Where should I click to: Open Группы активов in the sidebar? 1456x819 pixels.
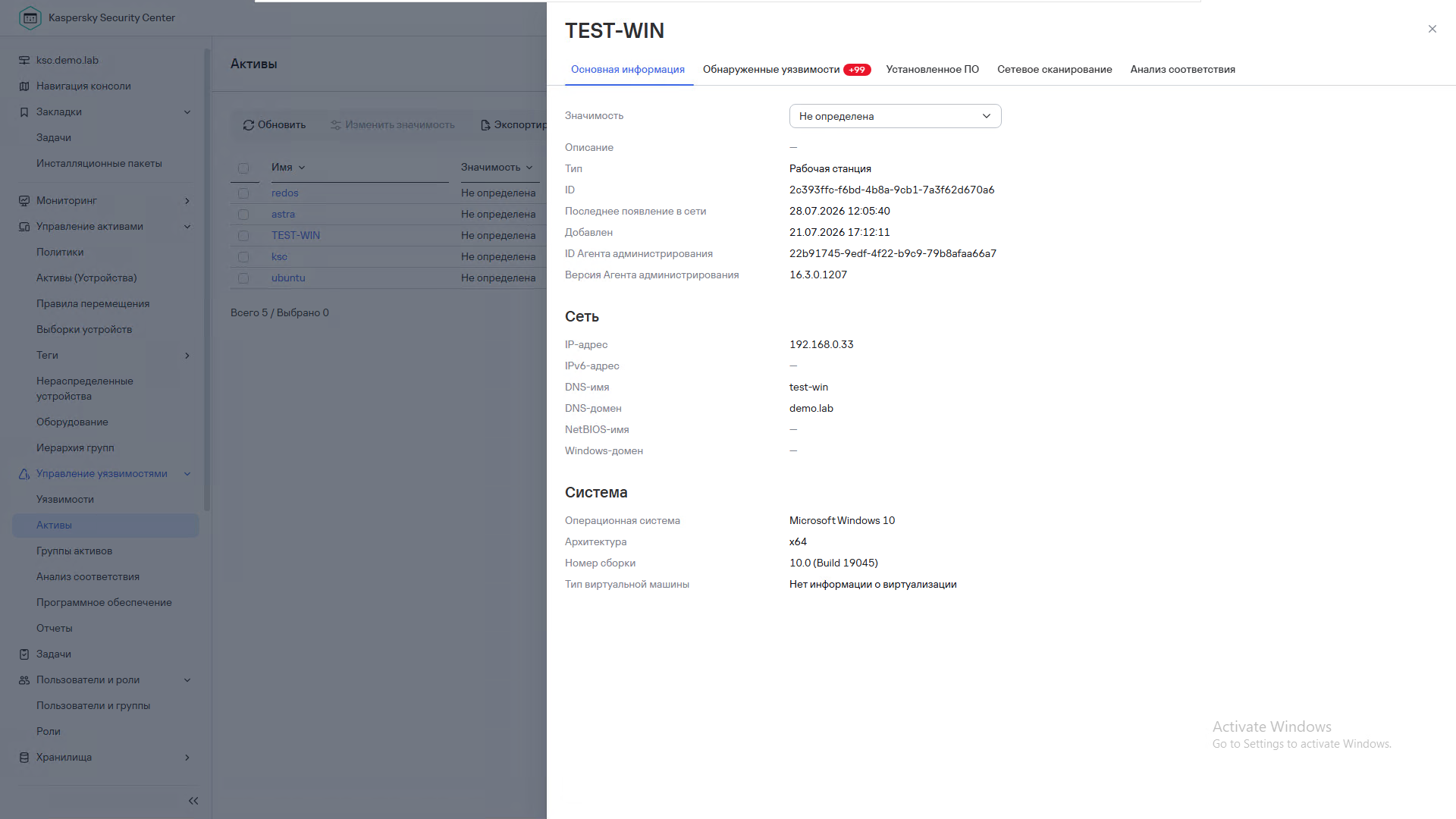point(74,551)
